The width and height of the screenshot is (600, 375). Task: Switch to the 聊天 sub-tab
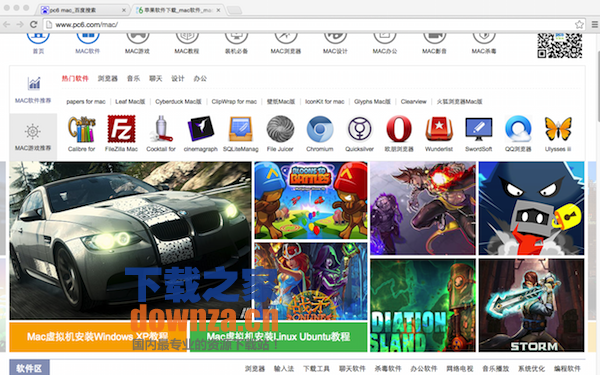point(156,78)
